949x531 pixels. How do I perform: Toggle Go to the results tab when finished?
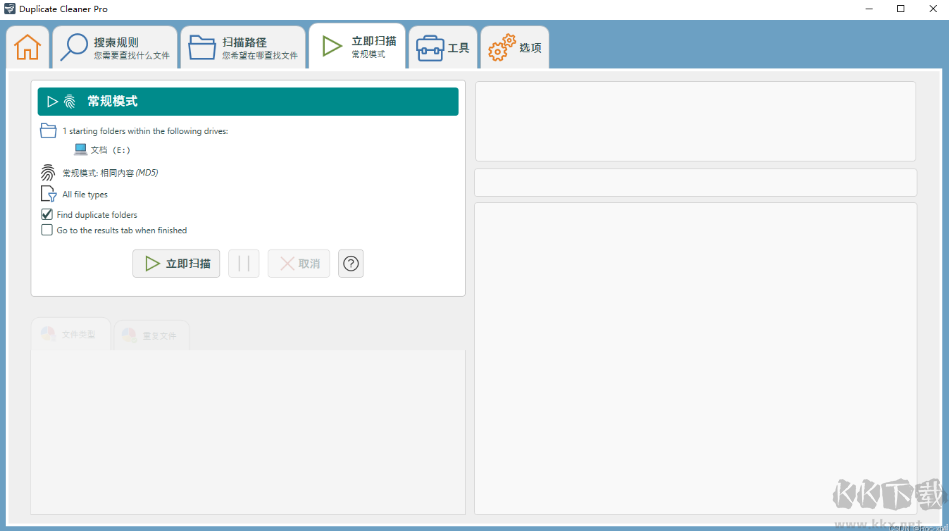coord(47,230)
